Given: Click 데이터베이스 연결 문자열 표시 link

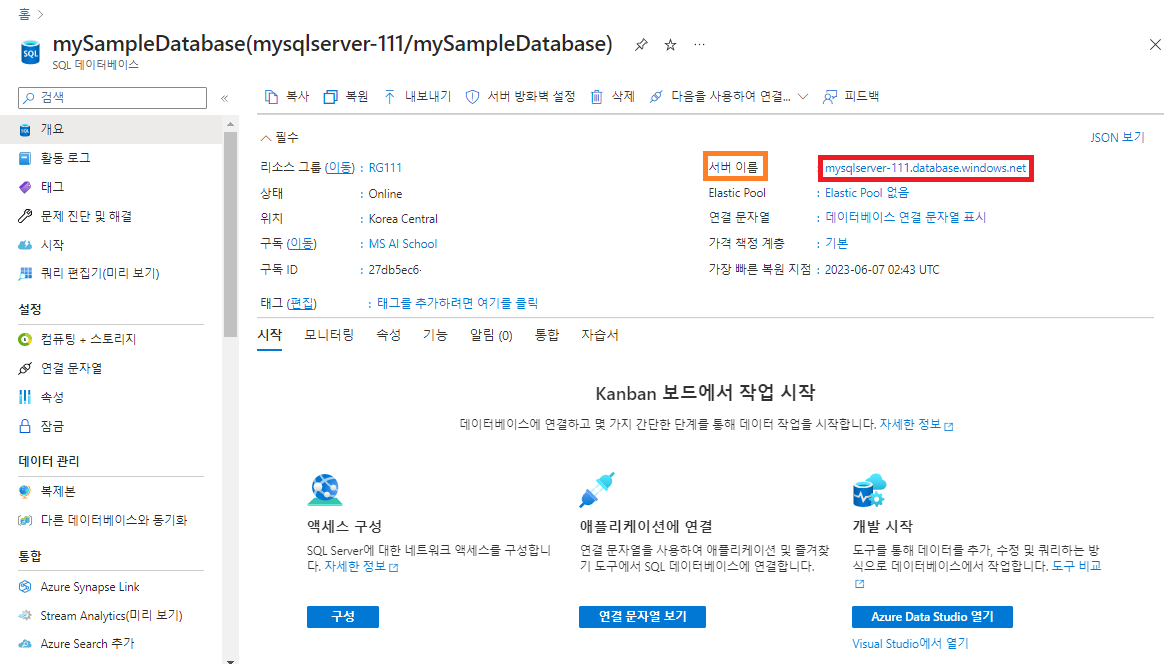Looking at the screenshot, I should 906,217.
